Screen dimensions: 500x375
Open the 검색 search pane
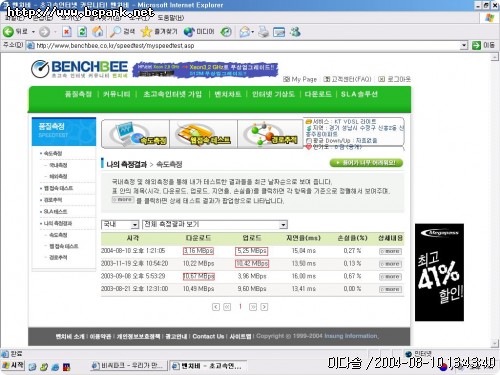point(123,32)
